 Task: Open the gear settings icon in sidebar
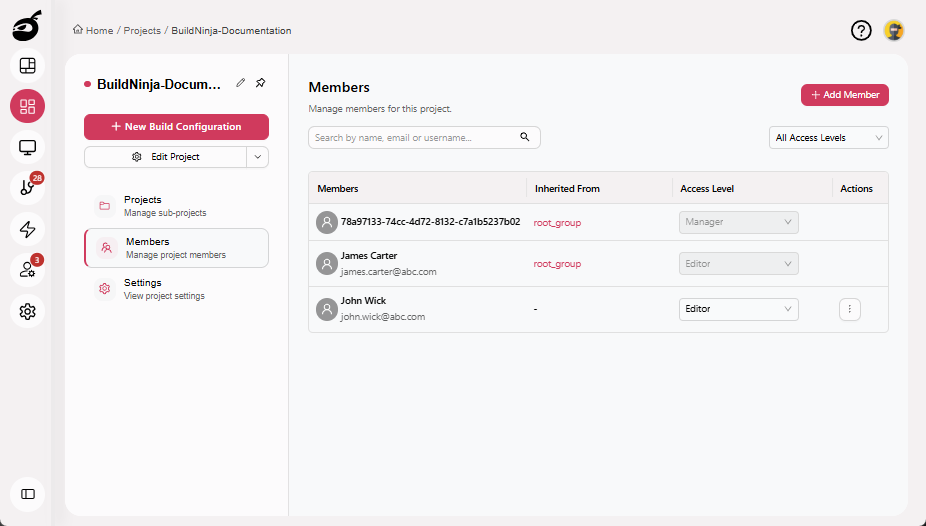coord(27,311)
